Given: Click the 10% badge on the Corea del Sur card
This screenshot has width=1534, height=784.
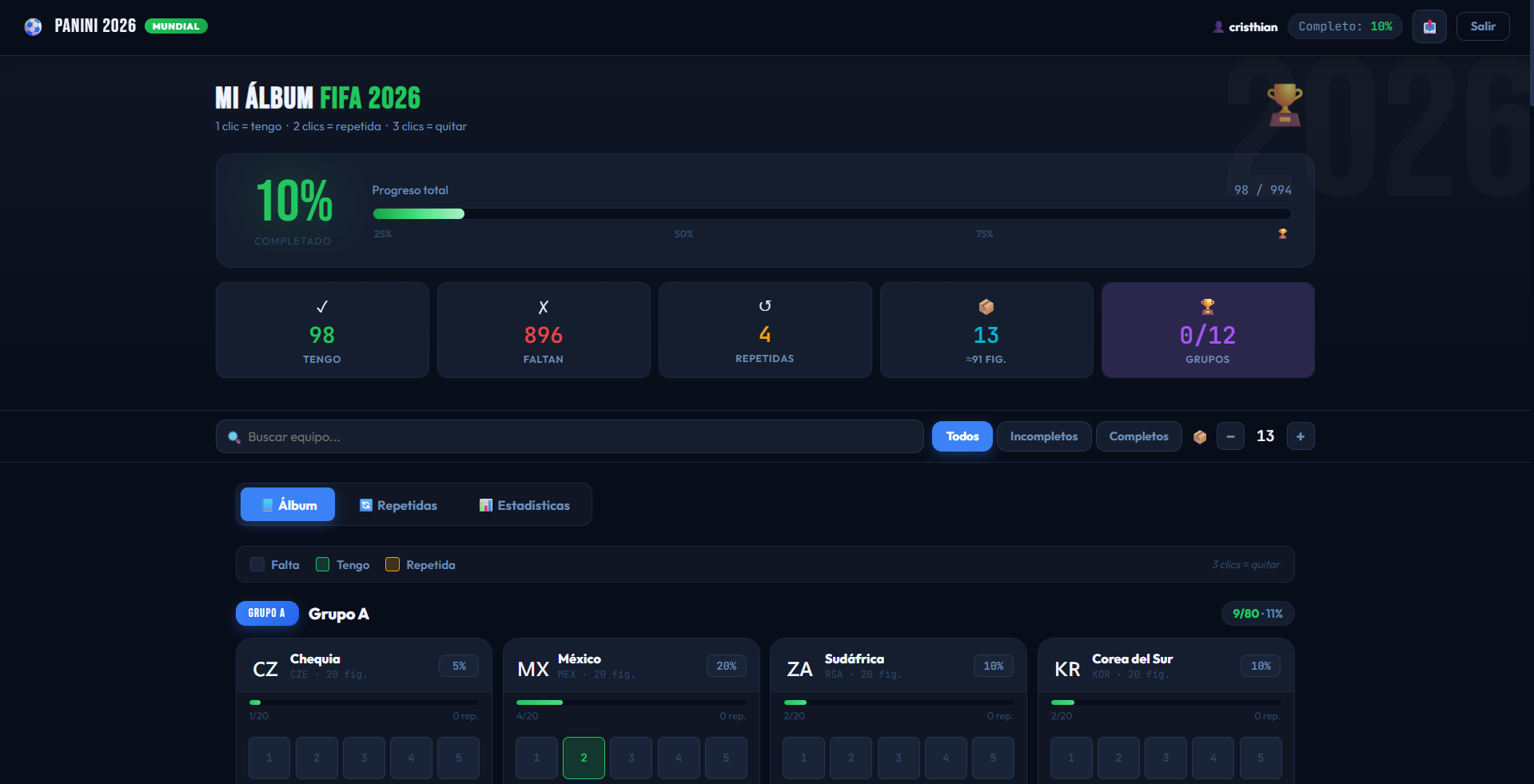Looking at the screenshot, I should tap(1261, 666).
